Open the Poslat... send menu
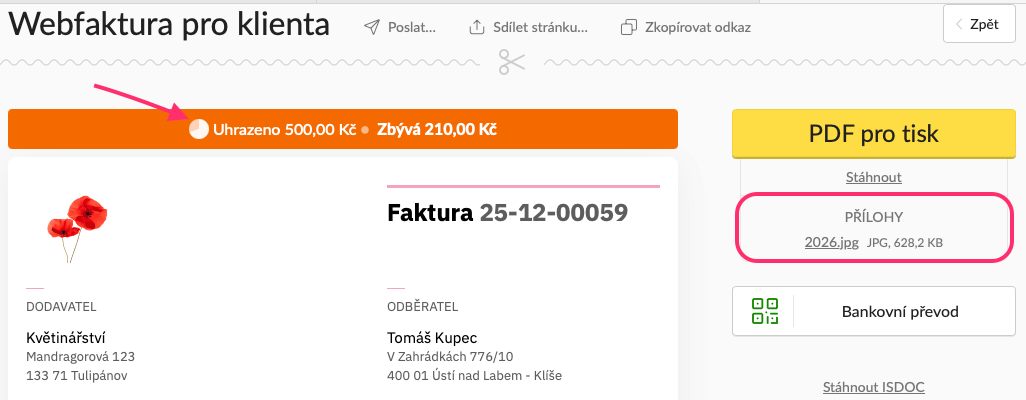The image size is (1026, 400). [411, 27]
